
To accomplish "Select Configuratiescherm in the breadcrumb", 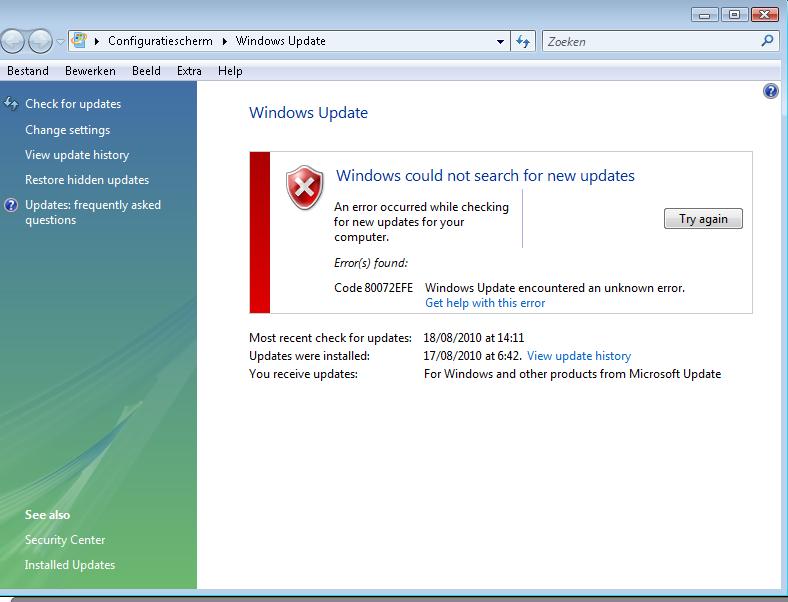I will coord(160,41).
